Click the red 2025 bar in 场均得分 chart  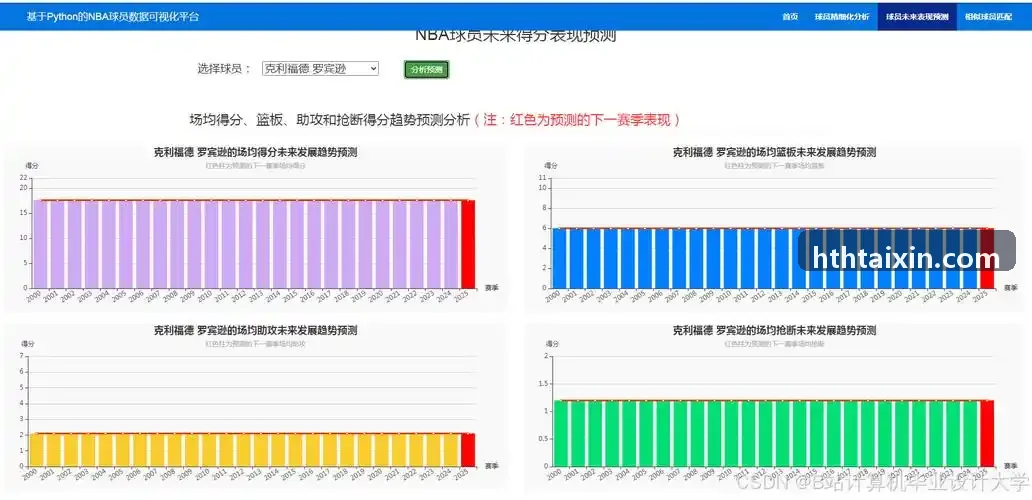point(468,244)
